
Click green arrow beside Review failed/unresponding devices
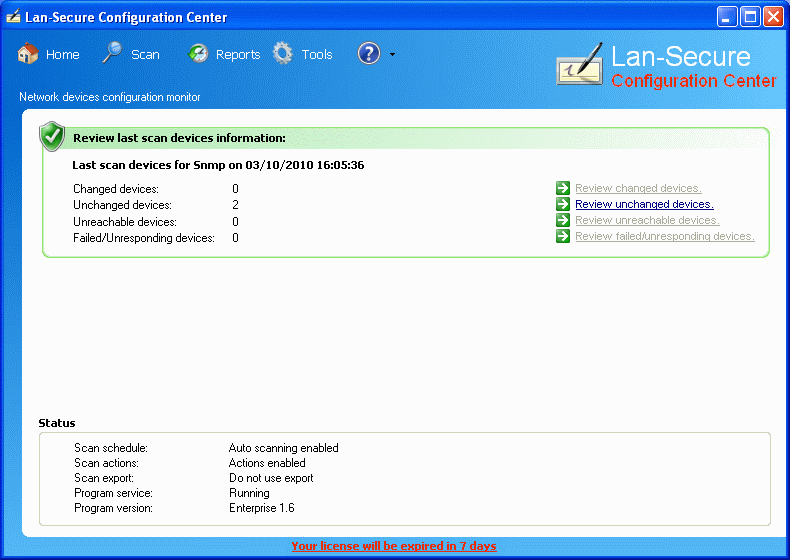tap(563, 236)
